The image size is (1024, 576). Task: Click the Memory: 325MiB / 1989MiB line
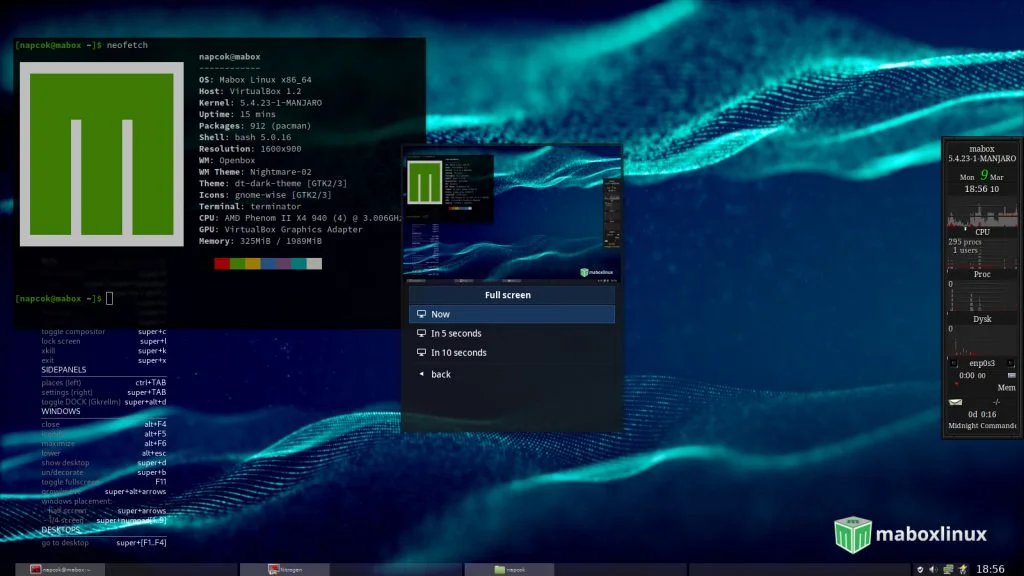[x=260, y=242]
